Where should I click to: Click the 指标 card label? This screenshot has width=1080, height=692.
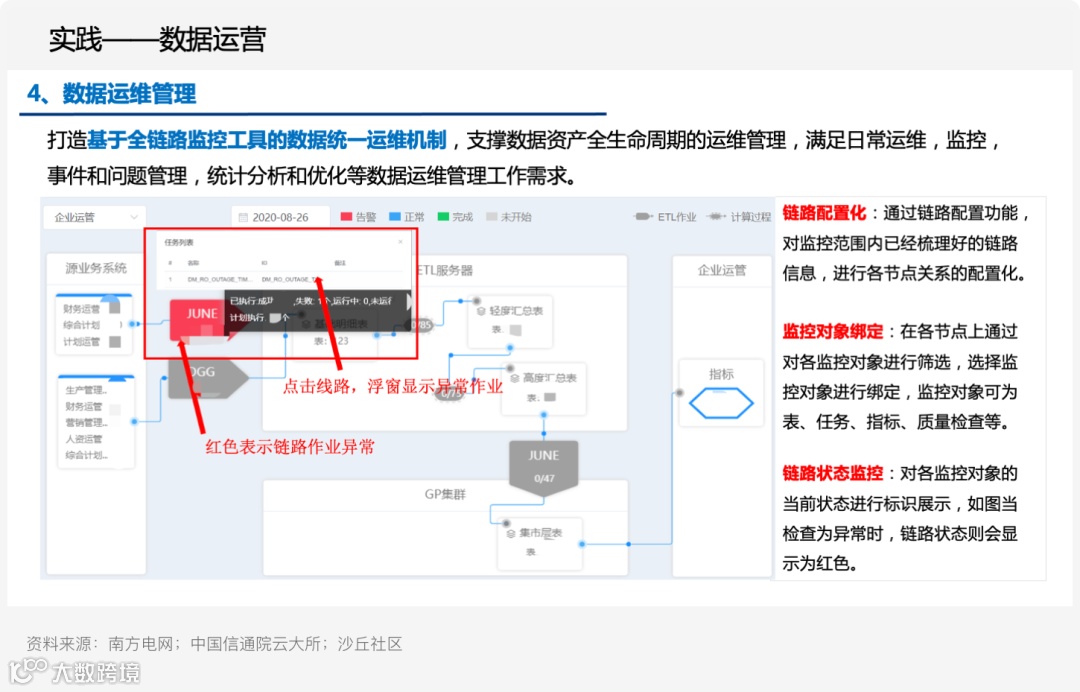(721, 374)
